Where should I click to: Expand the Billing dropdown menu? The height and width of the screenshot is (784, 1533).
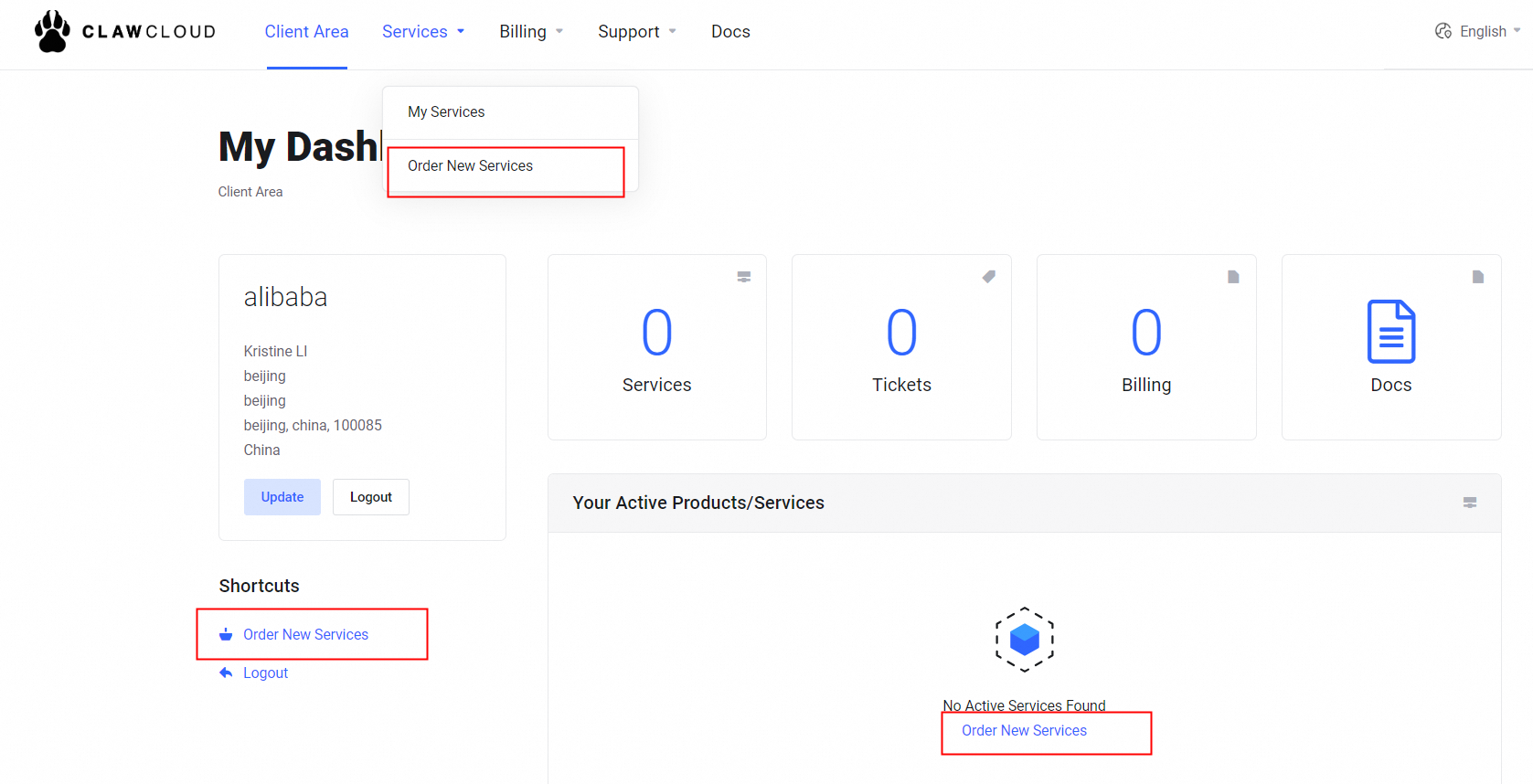point(530,32)
